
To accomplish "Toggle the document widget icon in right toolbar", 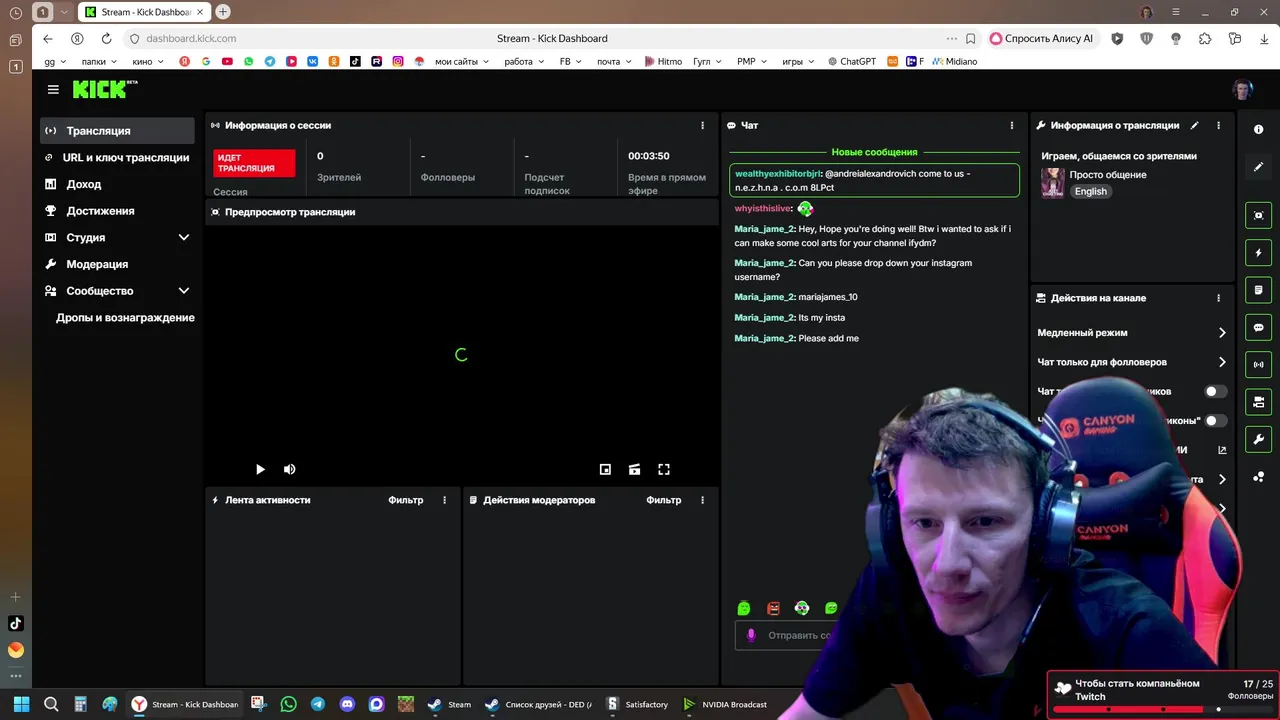I will [1259, 290].
